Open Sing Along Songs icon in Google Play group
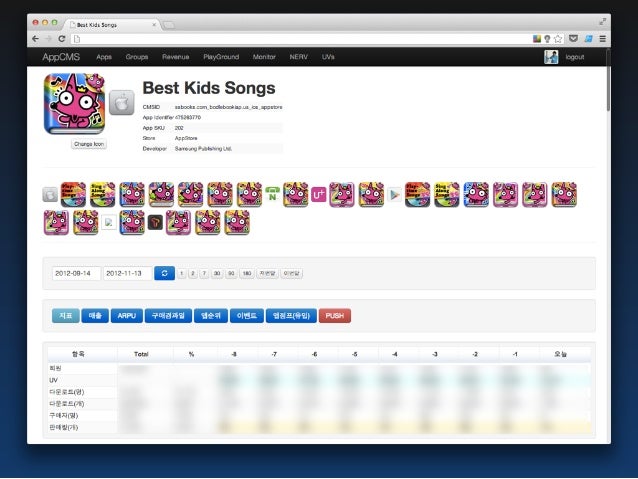This screenshot has height=479, width=638. click(x=447, y=195)
